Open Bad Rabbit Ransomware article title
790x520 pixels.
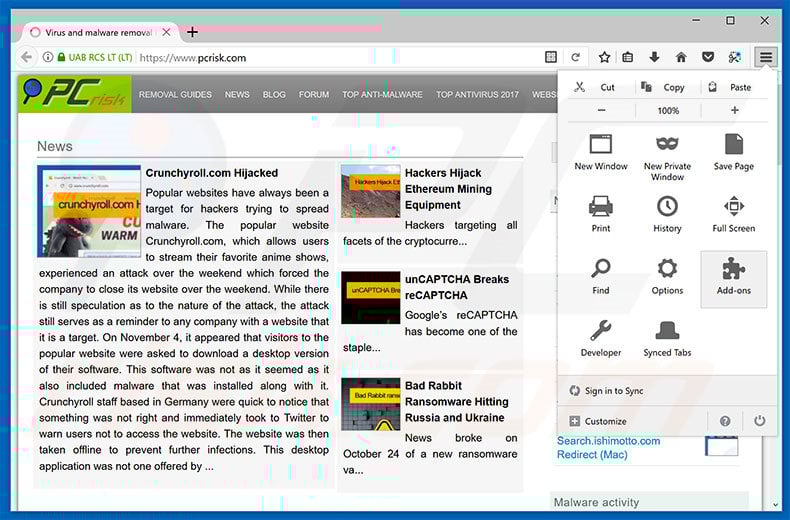[x=456, y=402]
